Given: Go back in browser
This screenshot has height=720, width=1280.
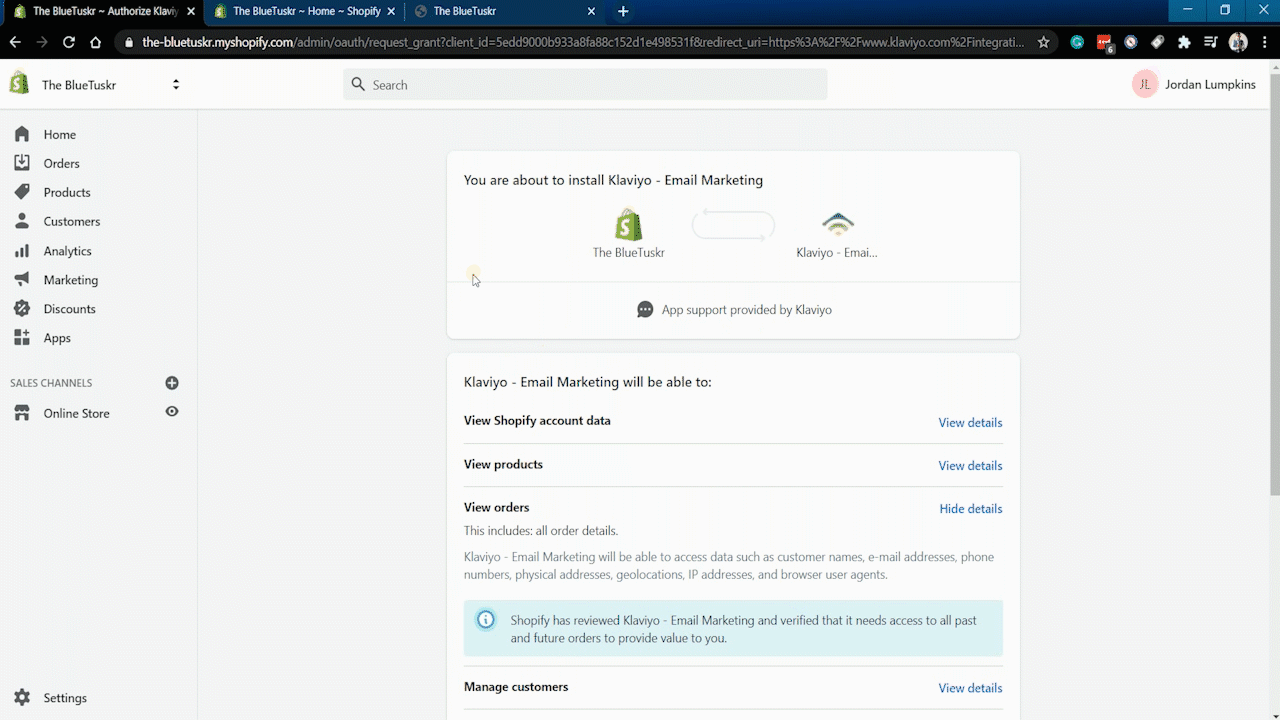Looking at the screenshot, I should [15, 42].
